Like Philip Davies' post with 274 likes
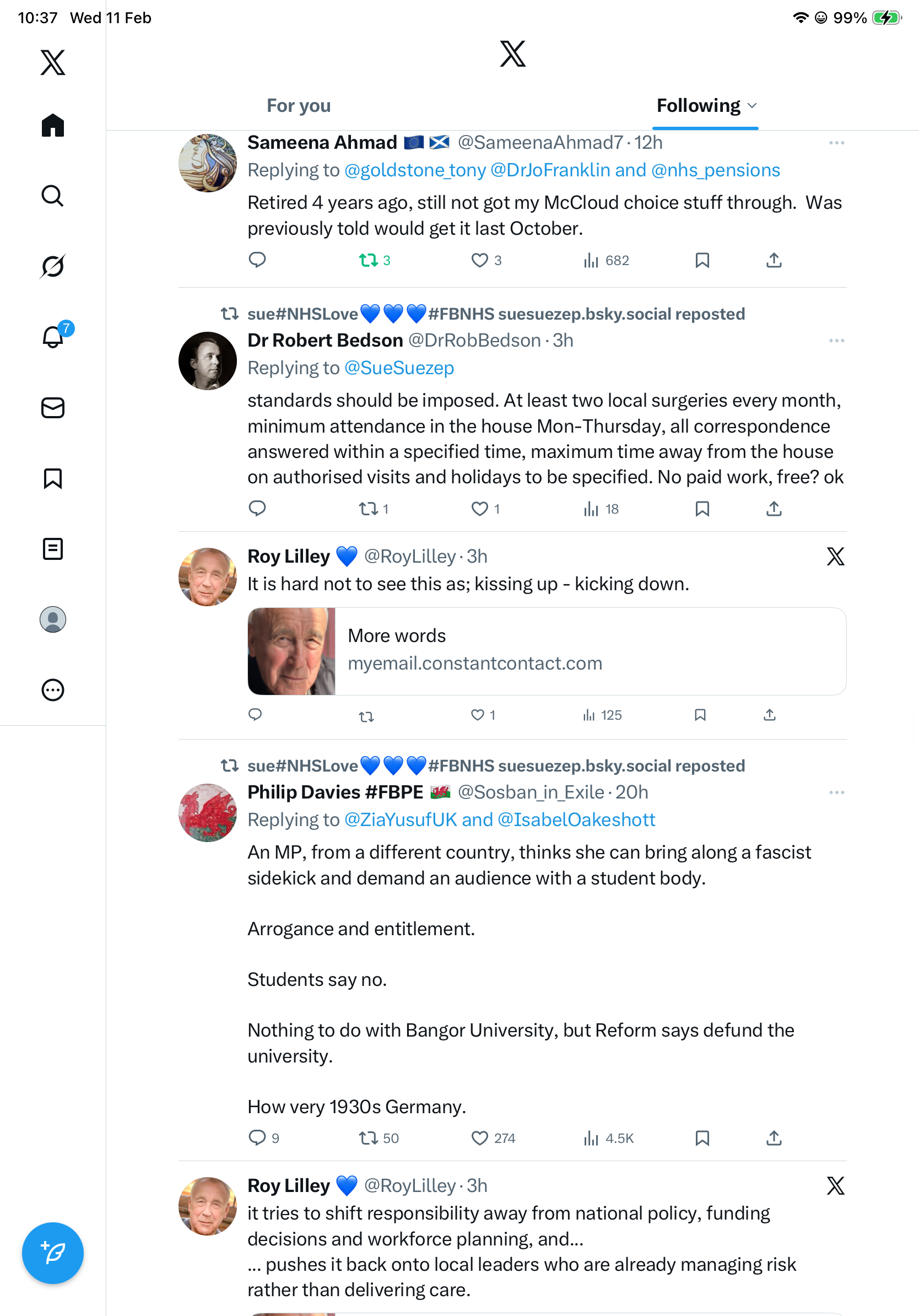The height and width of the screenshot is (1316, 919). (x=479, y=1138)
